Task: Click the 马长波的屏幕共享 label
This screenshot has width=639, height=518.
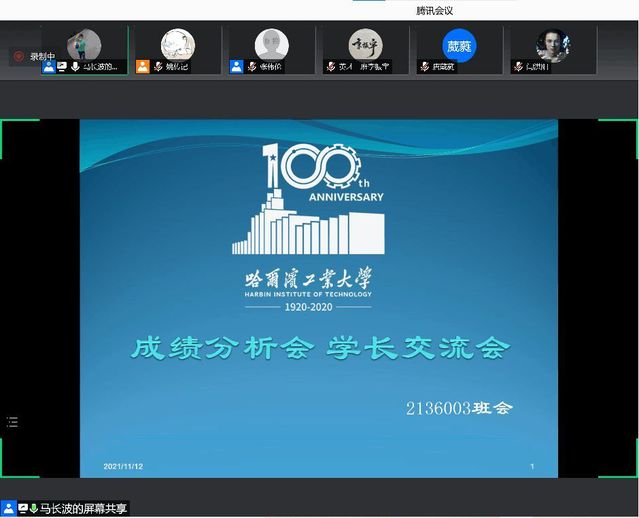Action: (83, 509)
